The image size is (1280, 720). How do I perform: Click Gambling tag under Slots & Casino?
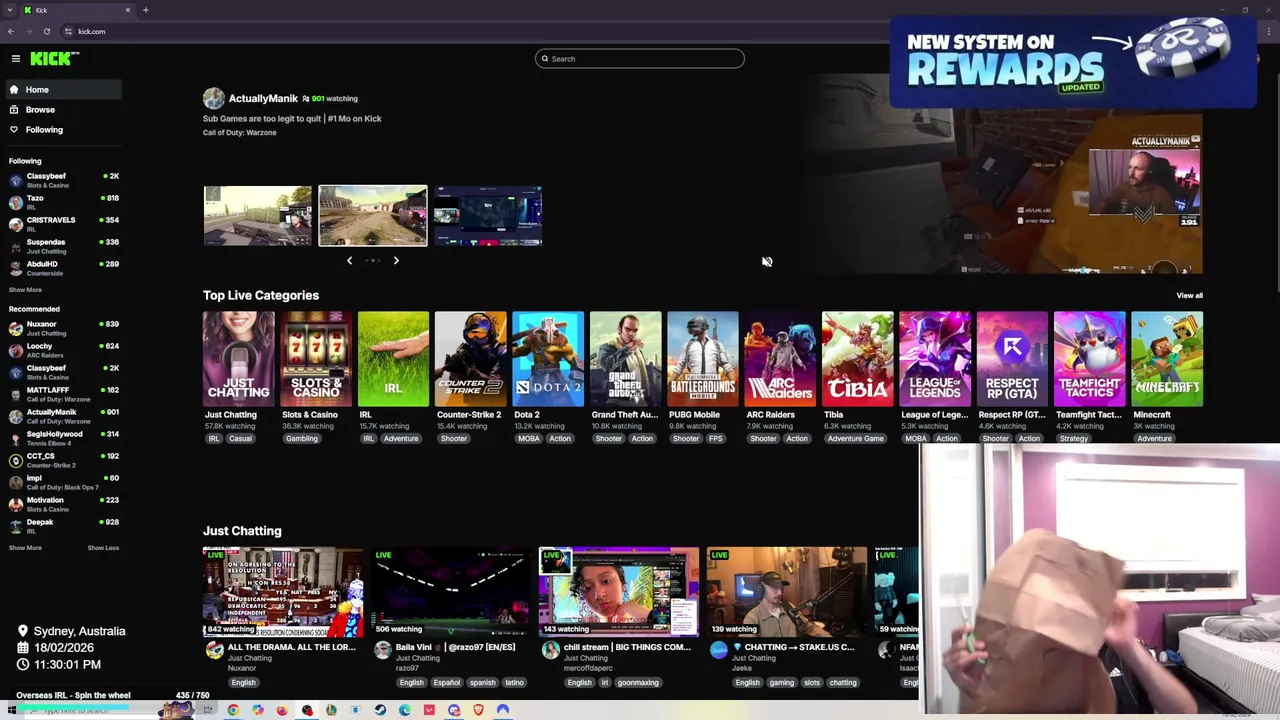(301, 438)
